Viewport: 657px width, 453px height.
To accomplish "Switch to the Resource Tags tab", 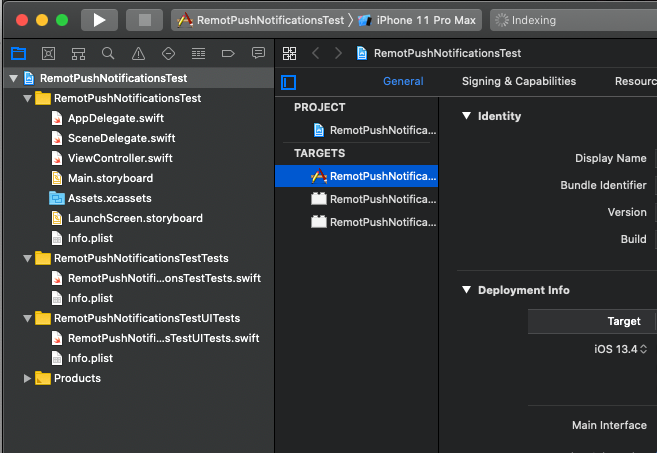I will (x=635, y=81).
